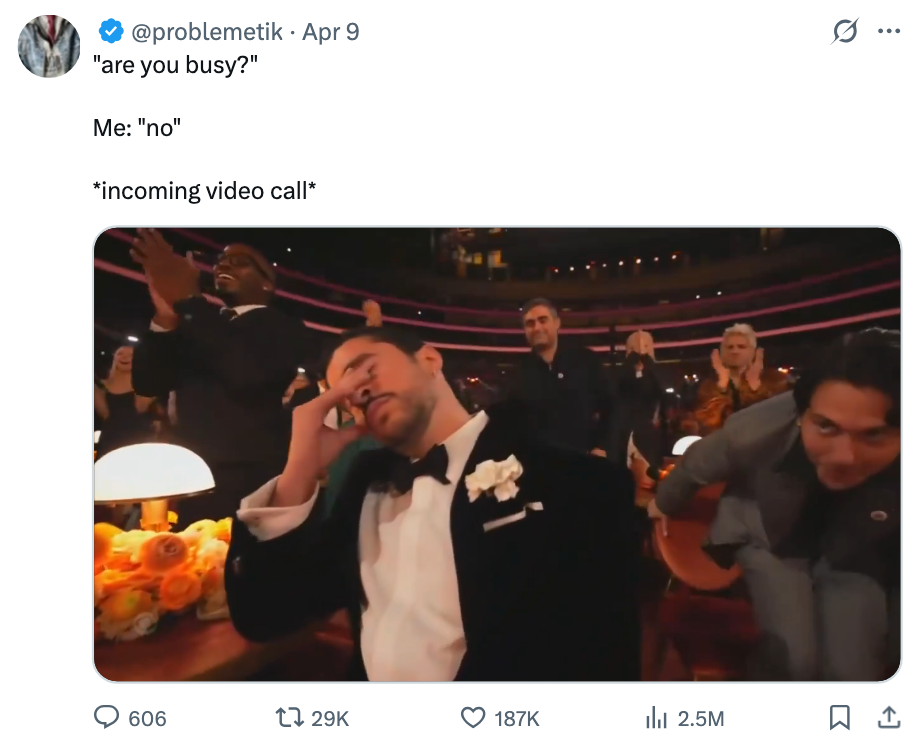Click the share upload arrow icon
The width and height of the screenshot is (917, 745).
point(887,717)
